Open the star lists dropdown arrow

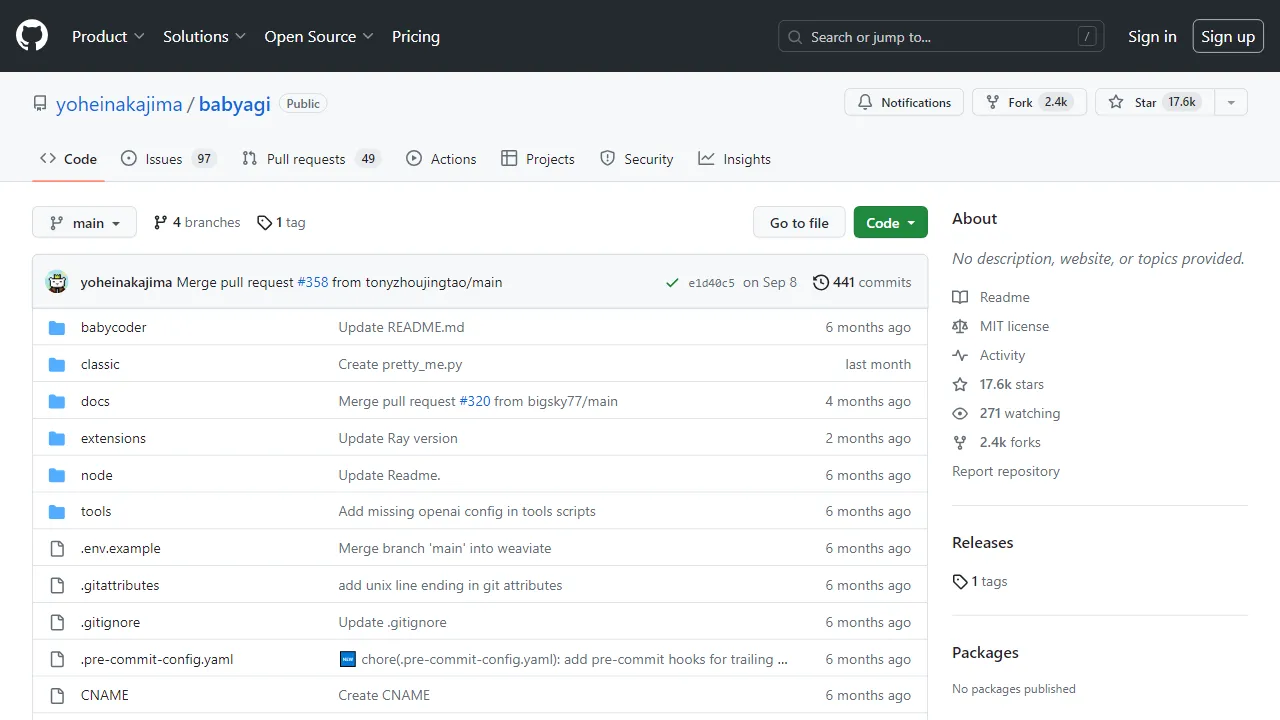point(1231,102)
